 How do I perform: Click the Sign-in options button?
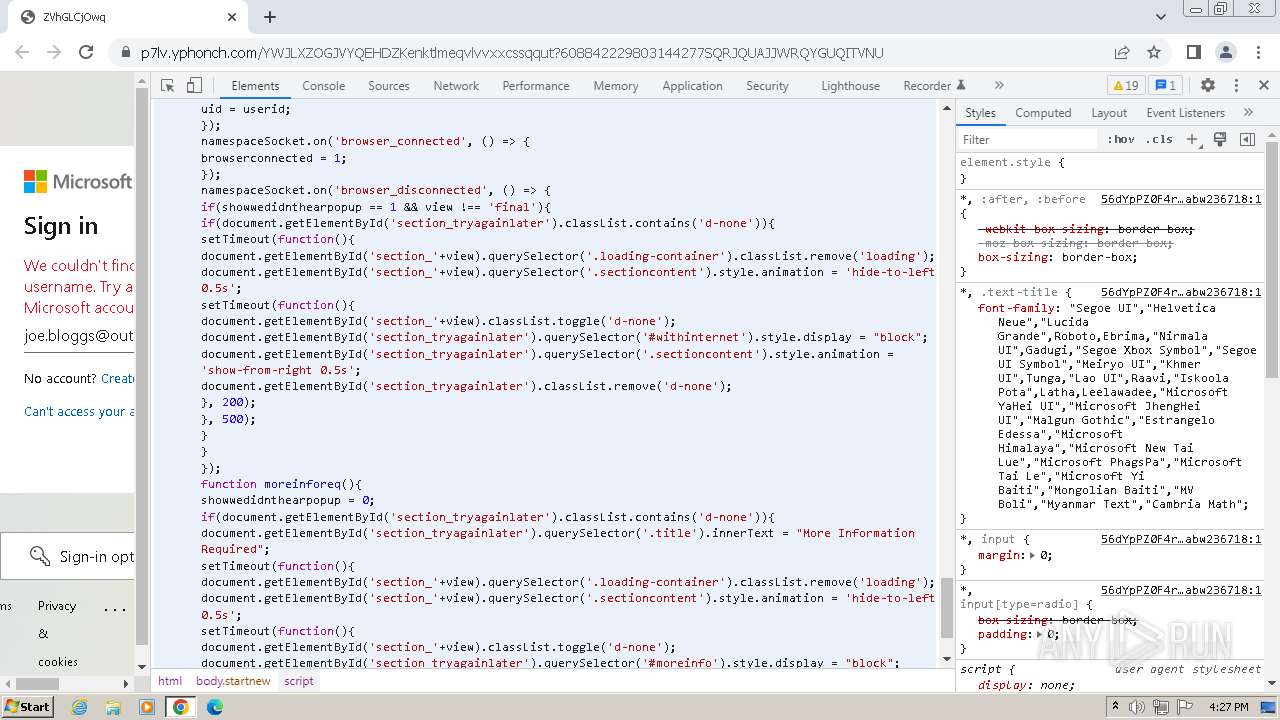68,556
